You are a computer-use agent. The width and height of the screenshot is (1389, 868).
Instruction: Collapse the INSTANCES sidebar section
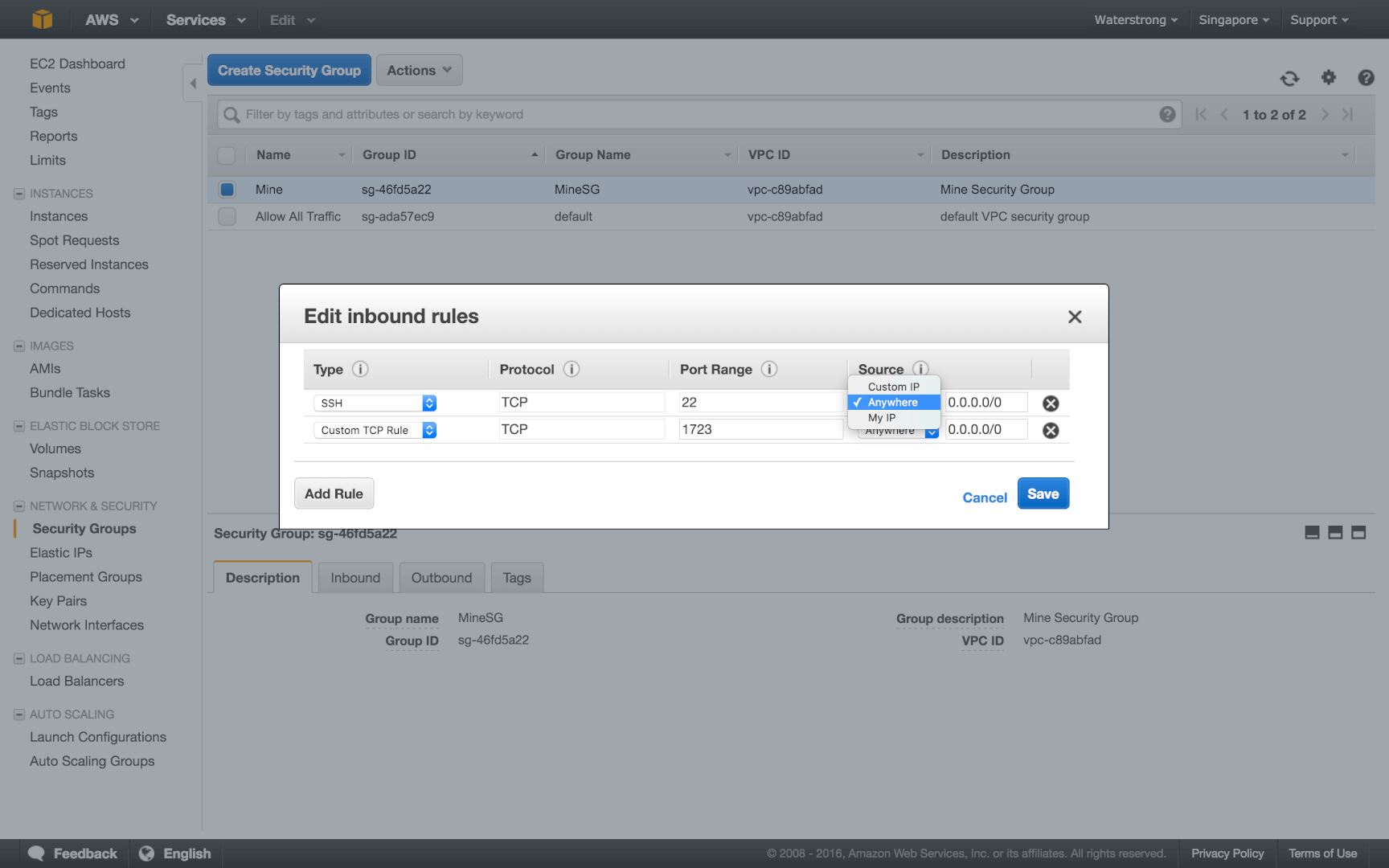pyautogui.click(x=19, y=194)
